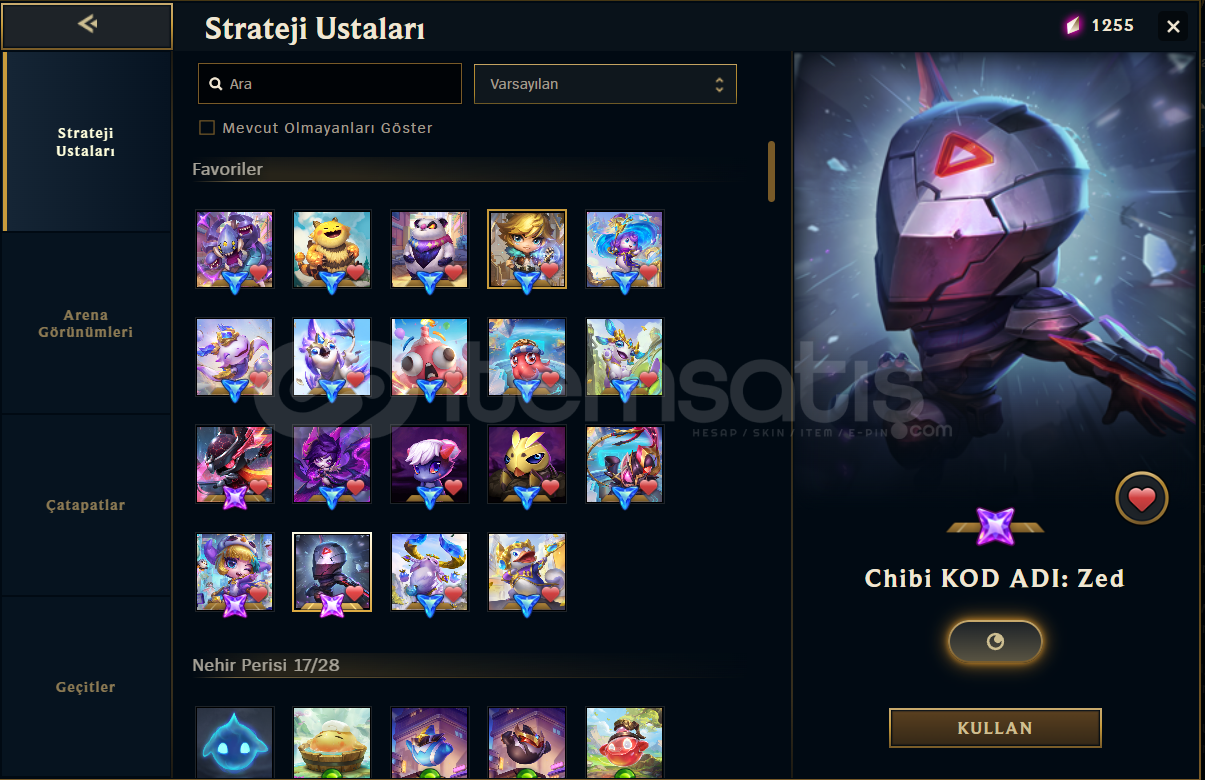Click the magnifier icon in search box
The height and width of the screenshot is (780, 1205).
215,85
